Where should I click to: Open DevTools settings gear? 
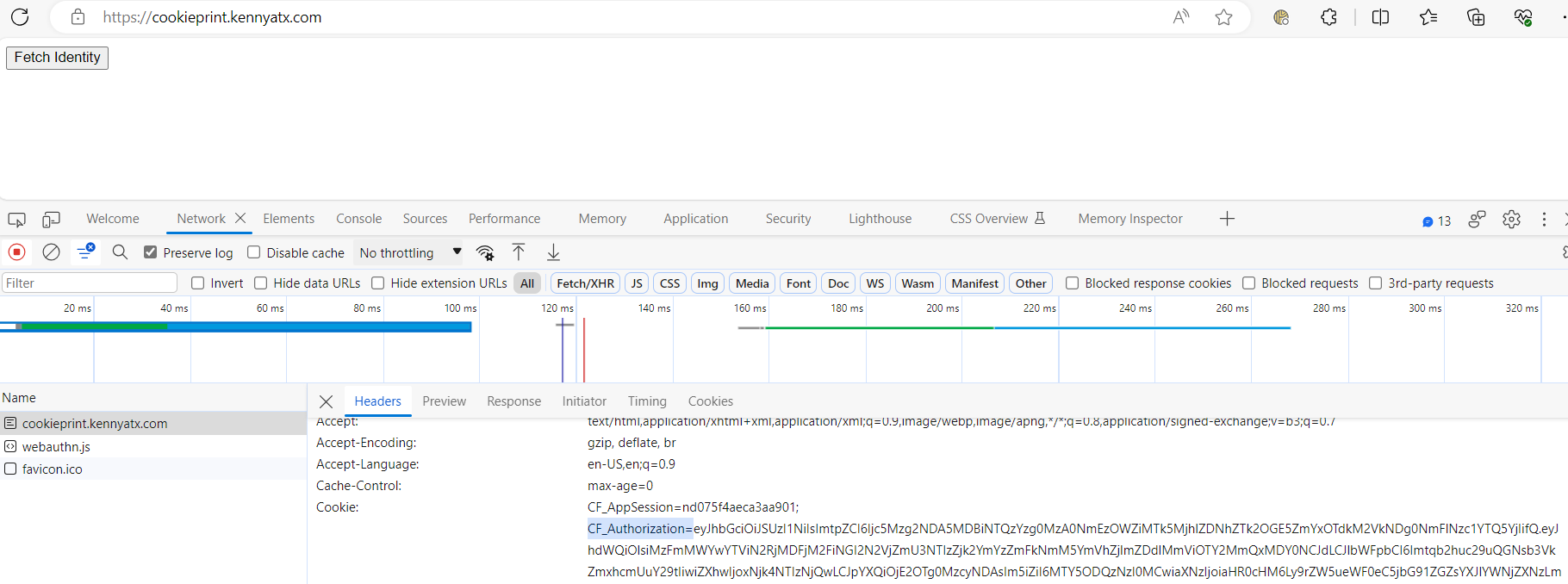[1511, 220]
